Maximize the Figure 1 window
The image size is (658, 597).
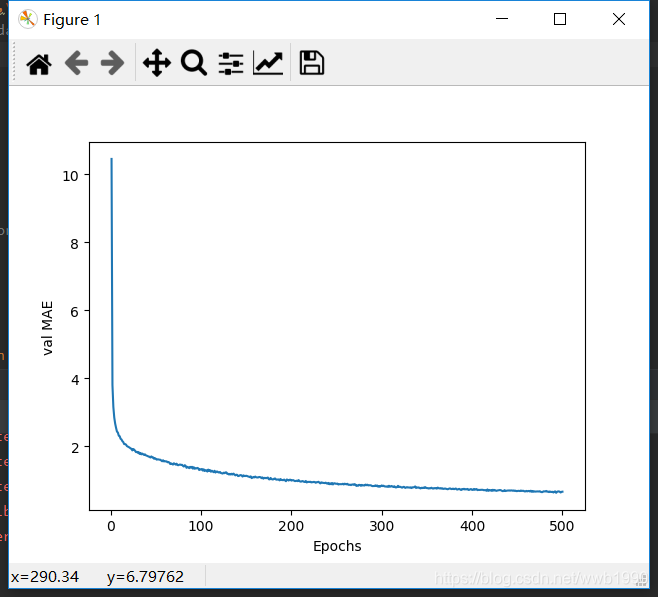coord(560,19)
